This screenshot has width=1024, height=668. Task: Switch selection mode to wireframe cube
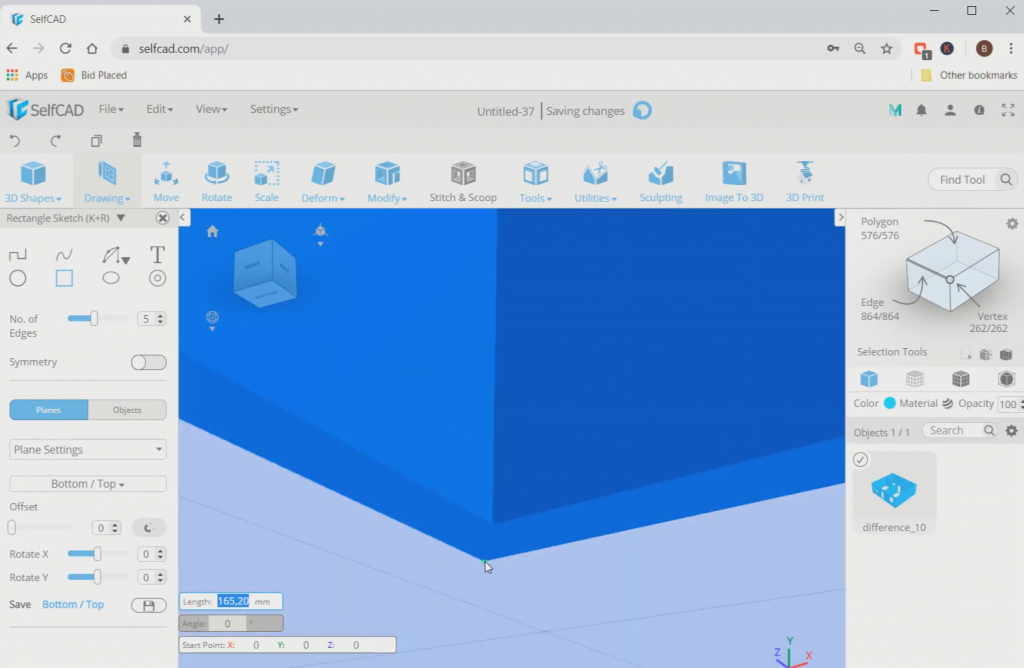(x=915, y=380)
